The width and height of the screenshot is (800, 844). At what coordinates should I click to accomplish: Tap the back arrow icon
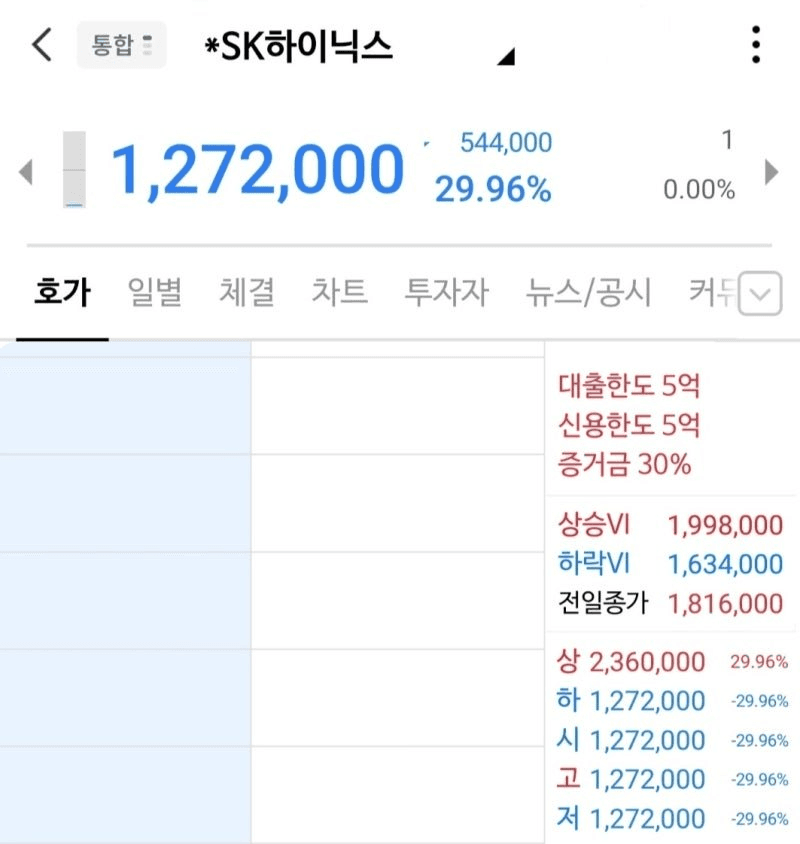[x=42, y=45]
